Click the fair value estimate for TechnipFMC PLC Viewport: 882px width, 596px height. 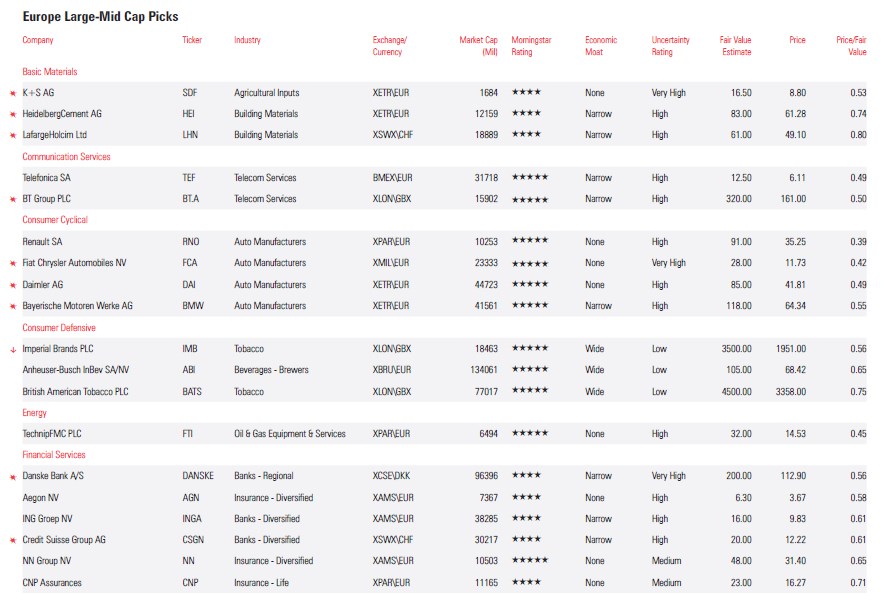[x=740, y=434]
